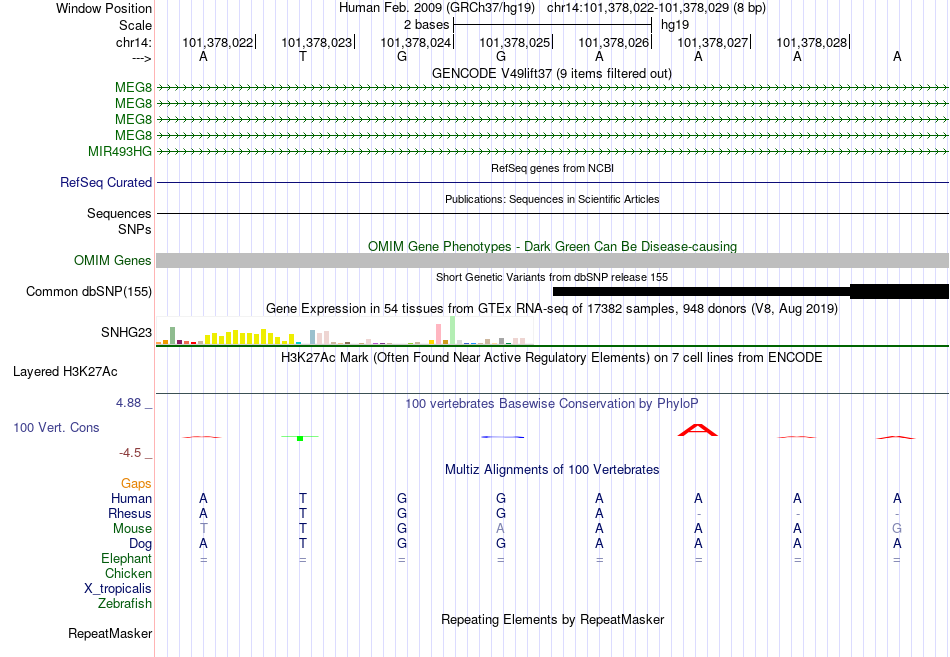Select the 100 Vert. Cons label

point(56,427)
